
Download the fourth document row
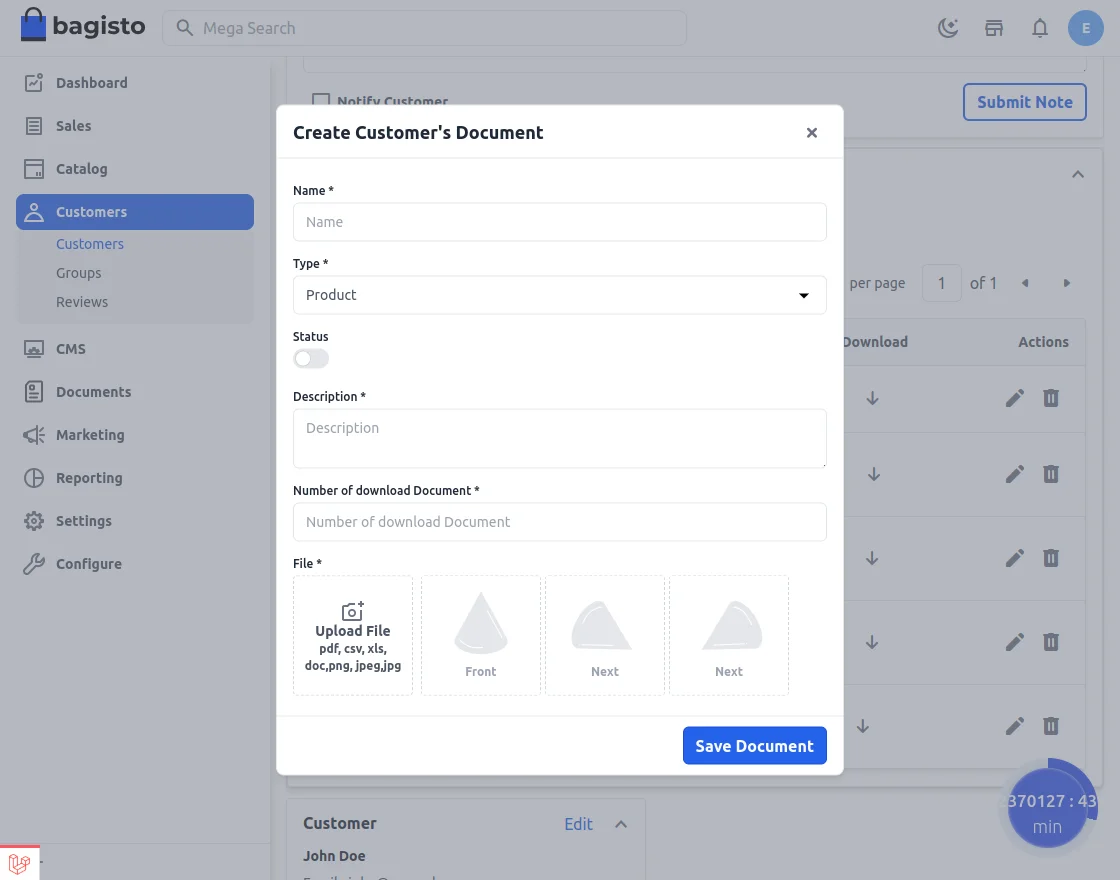click(x=872, y=642)
